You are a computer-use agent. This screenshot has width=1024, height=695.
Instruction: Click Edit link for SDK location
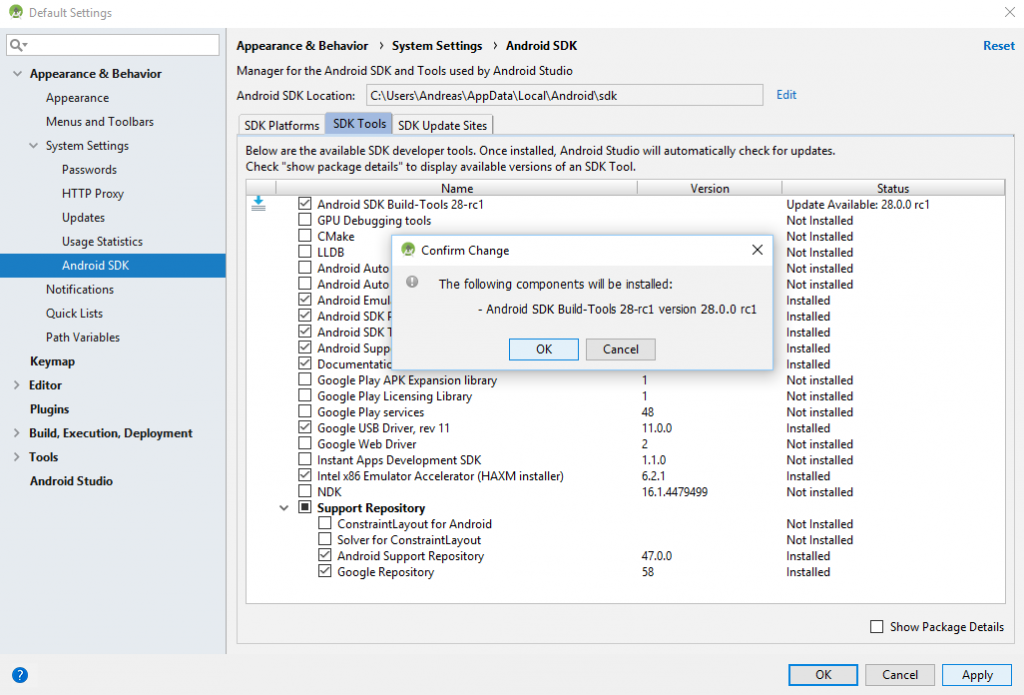click(786, 95)
